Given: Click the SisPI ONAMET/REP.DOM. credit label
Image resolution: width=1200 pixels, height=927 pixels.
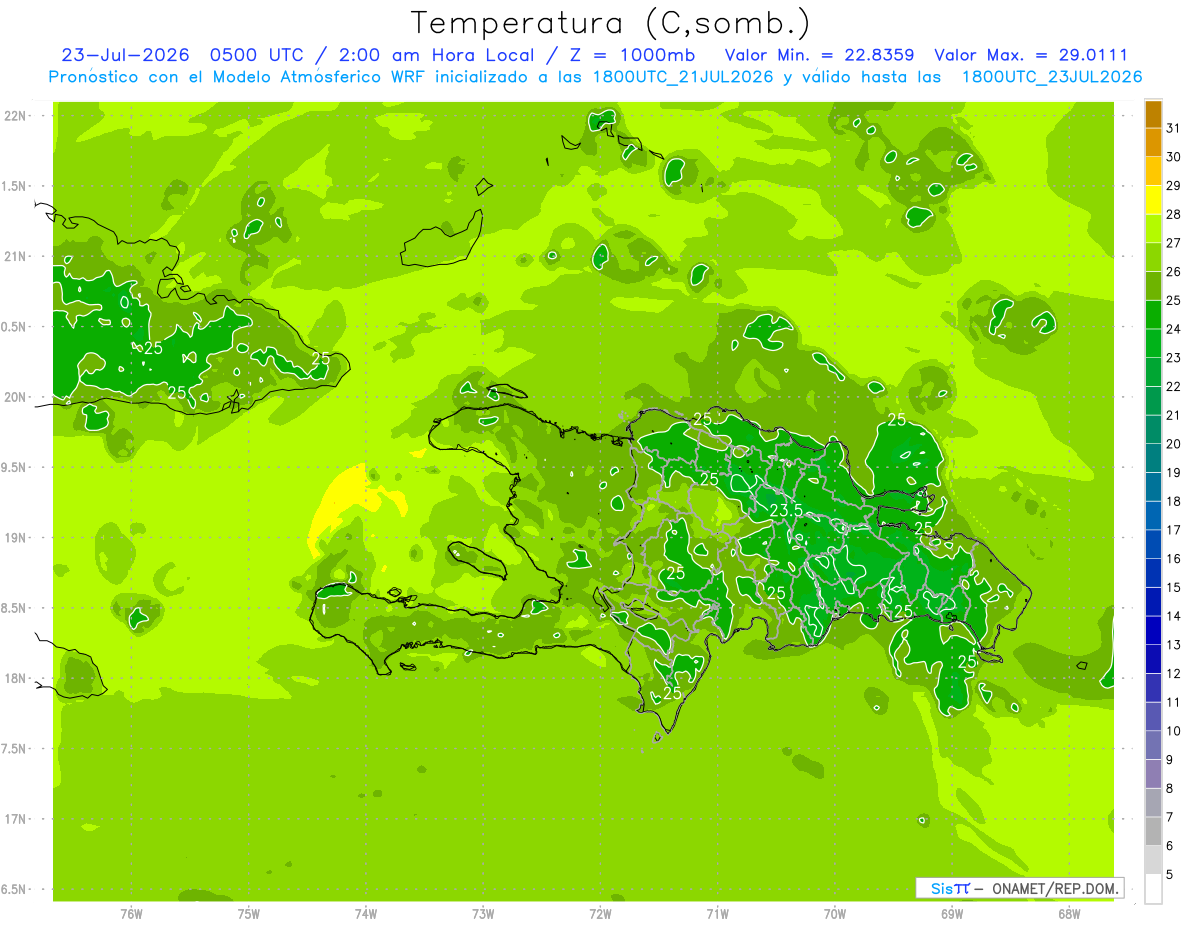Looking at the screenshot, I should (x=1019, y=888).
